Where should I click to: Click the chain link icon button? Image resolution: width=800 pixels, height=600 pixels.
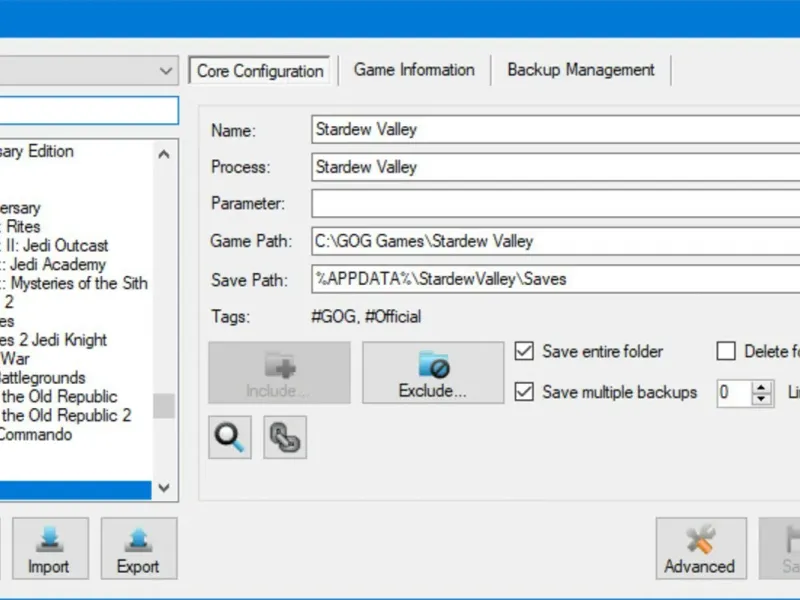(285, 437)
